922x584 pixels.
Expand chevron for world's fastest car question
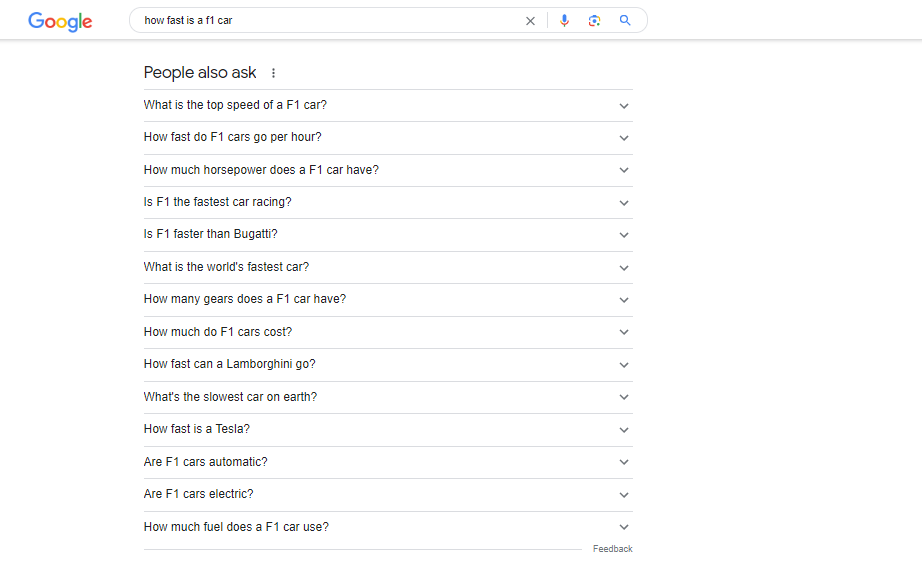coord(624,268)
